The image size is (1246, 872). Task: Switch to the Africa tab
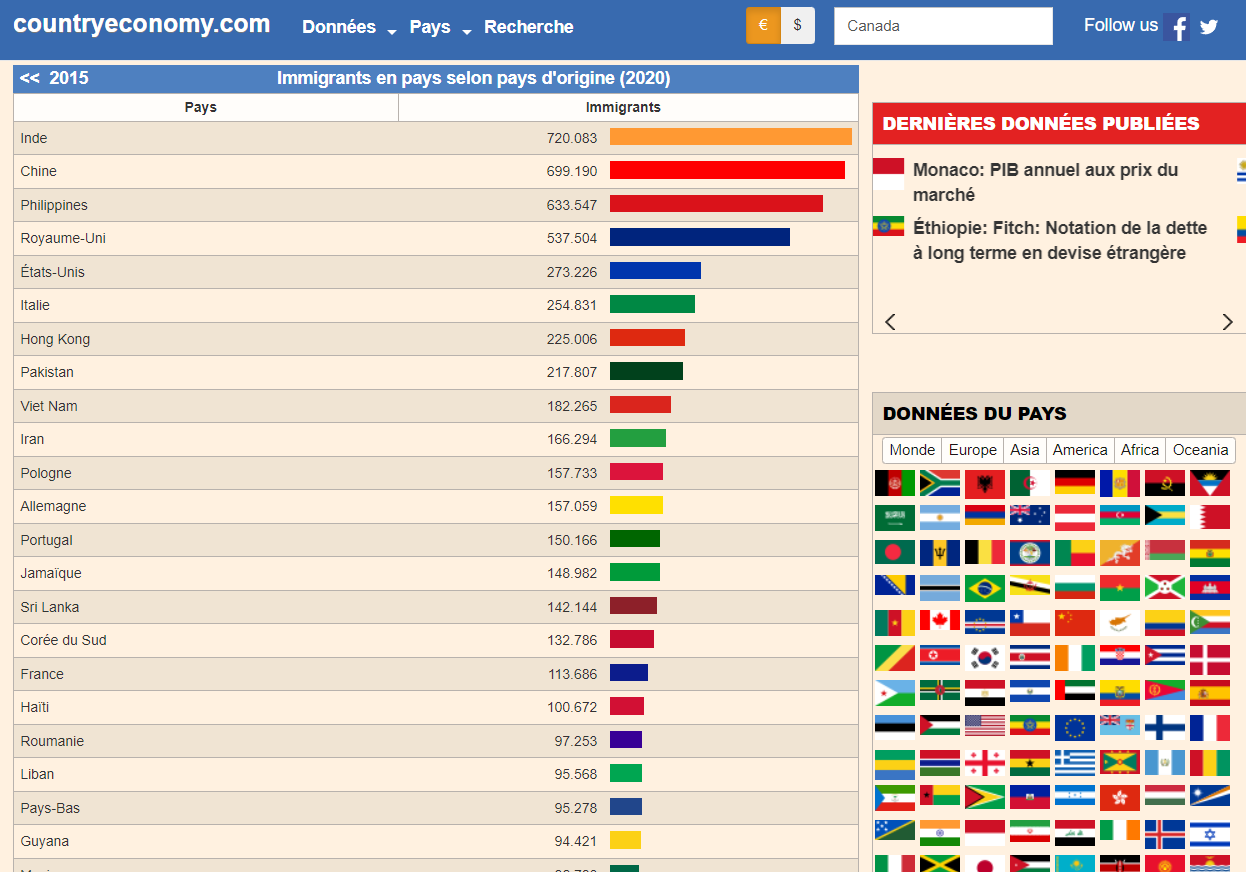click(1139, 450)
